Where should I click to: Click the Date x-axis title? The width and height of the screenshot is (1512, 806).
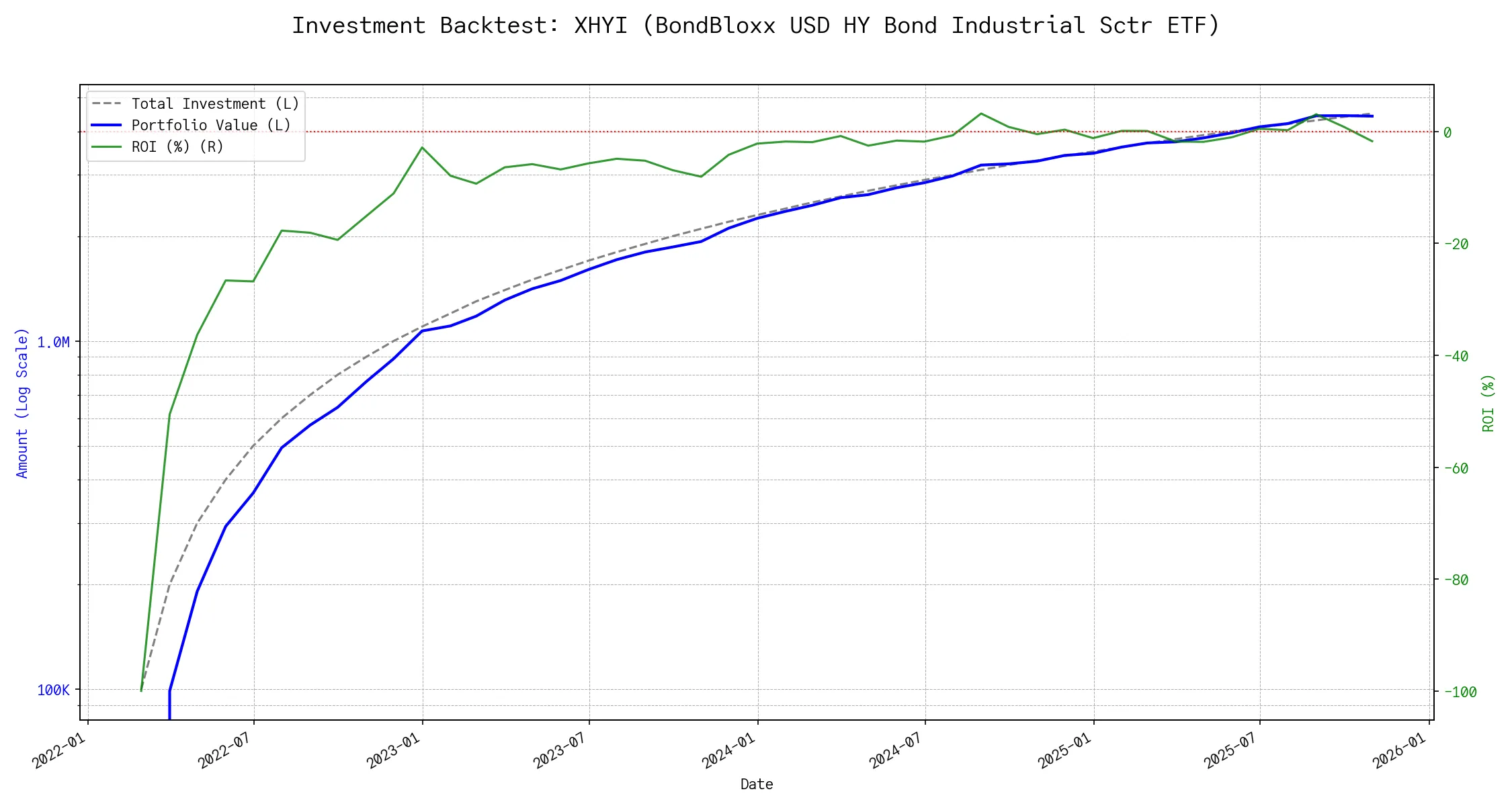click(x=756, y=785)
